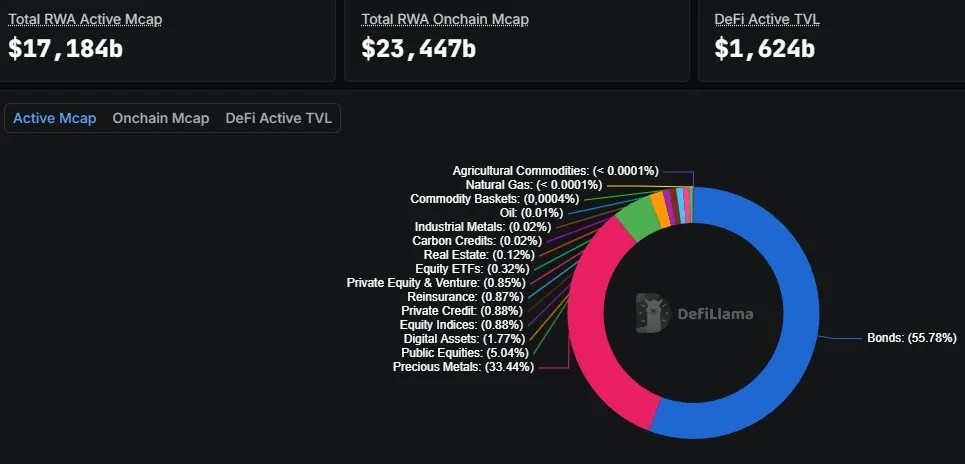Select the DeFi Active TVL tab

coord(278,118)
